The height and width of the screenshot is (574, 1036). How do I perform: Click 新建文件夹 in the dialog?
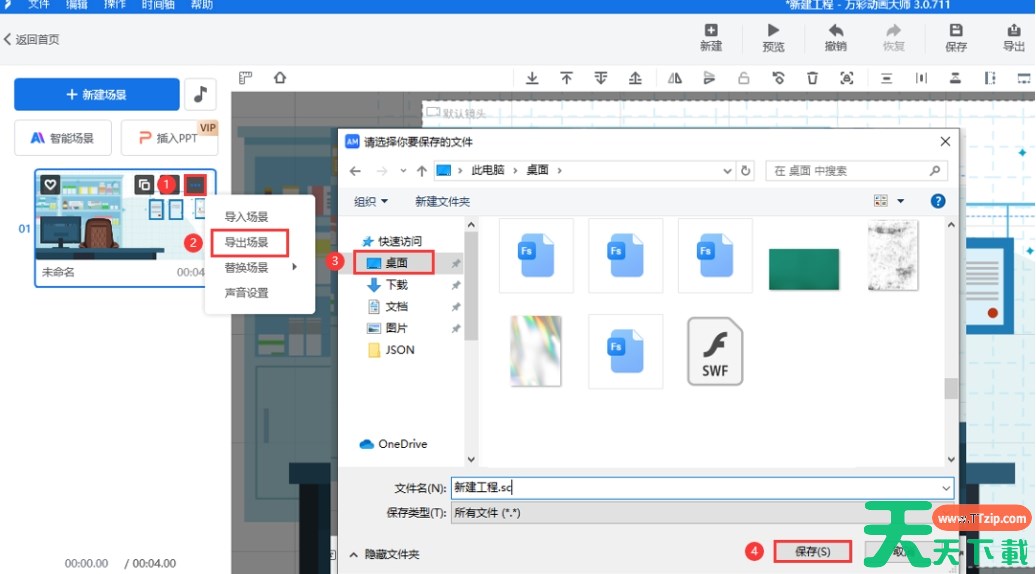point(442,201)
